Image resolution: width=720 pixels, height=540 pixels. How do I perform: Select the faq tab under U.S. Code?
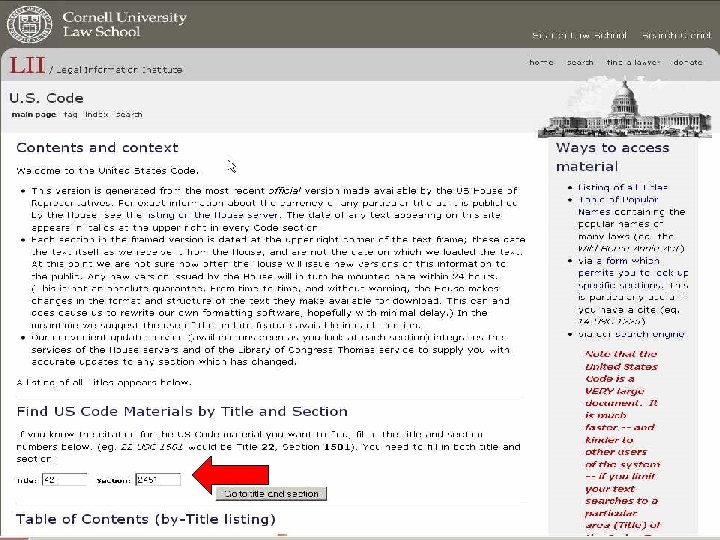click(x=70, y=114)
